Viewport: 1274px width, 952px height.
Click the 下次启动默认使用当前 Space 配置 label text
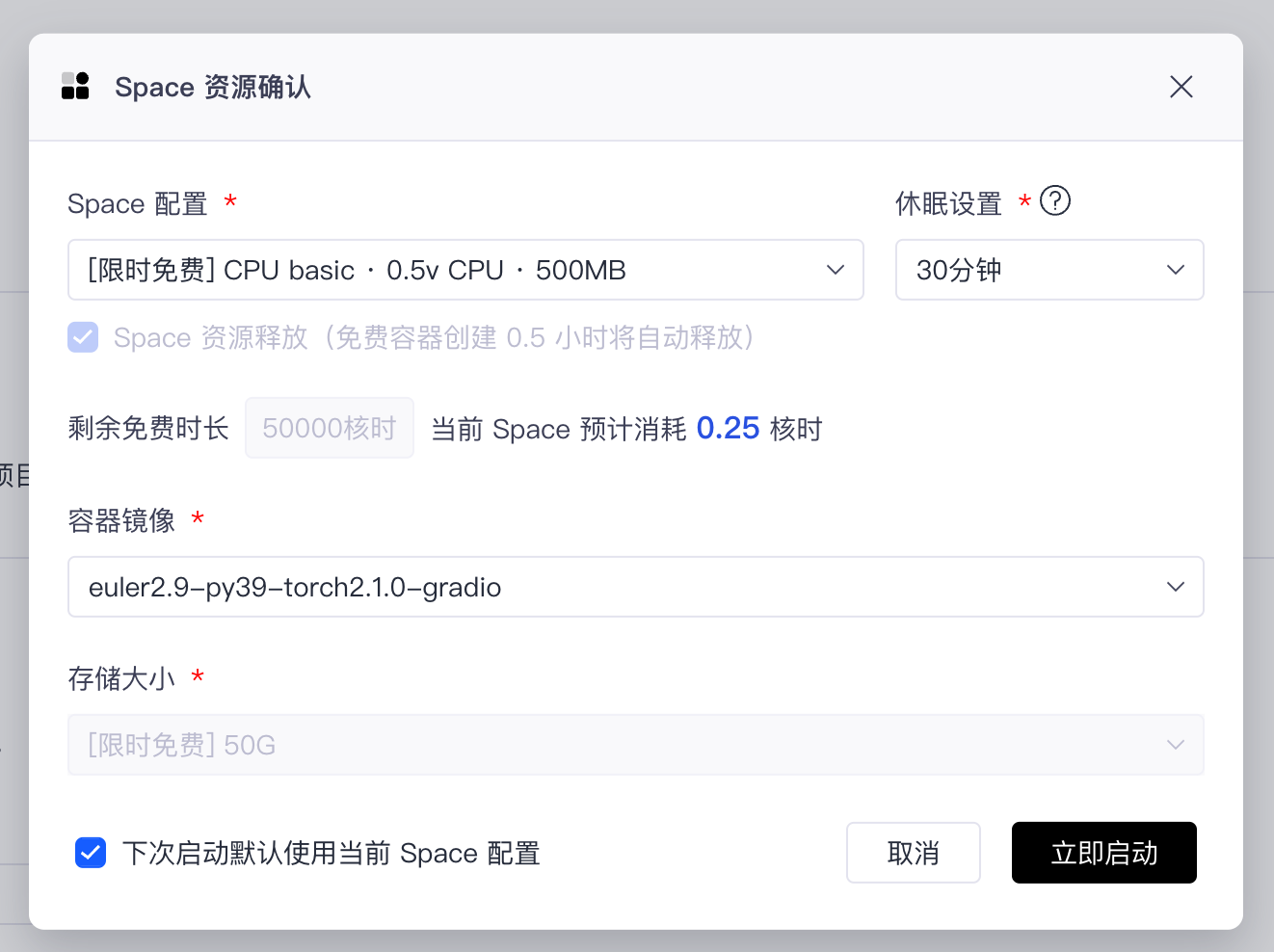(331, 854)
